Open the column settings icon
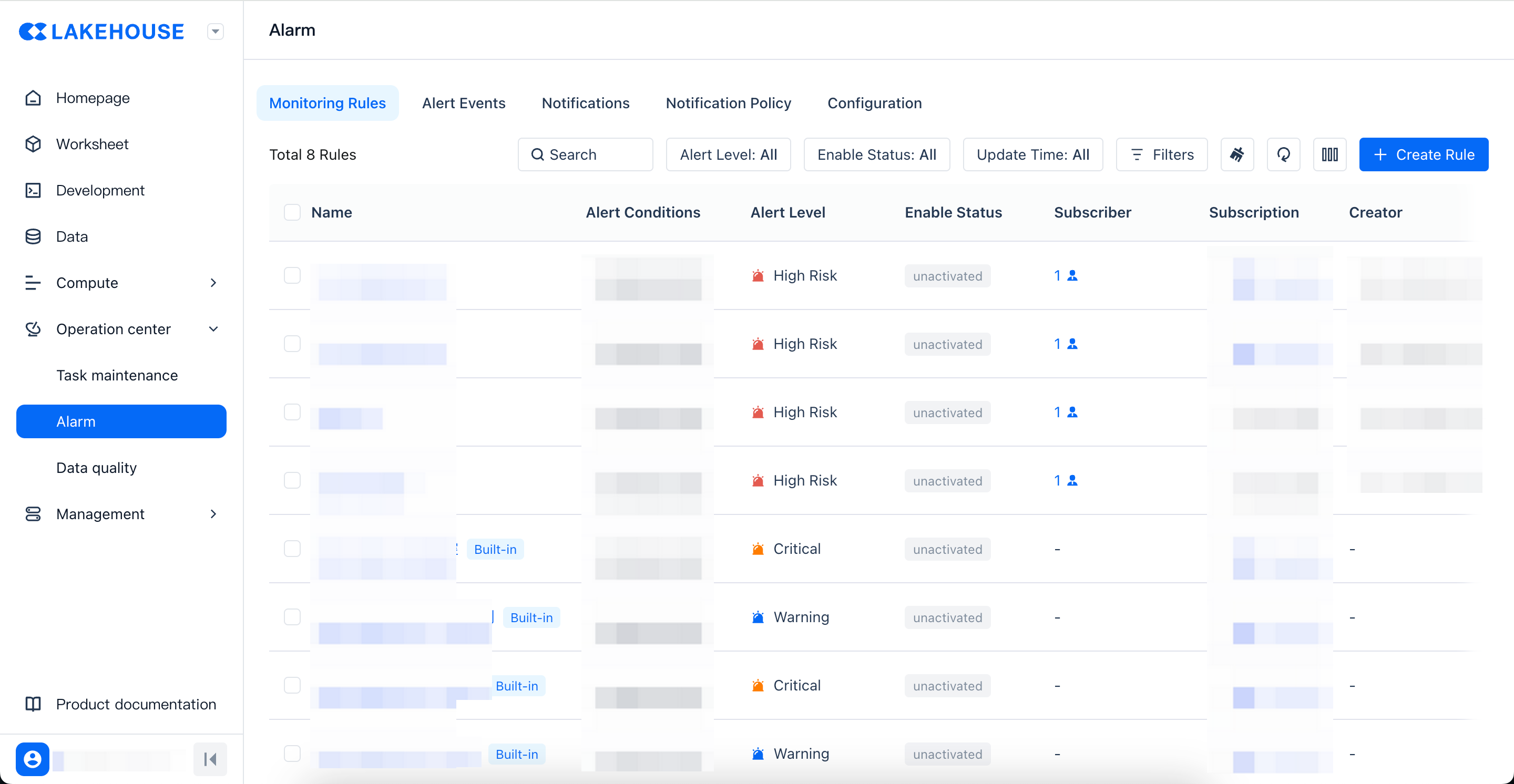This screenshot has height=784, width=1514. 1329,154
